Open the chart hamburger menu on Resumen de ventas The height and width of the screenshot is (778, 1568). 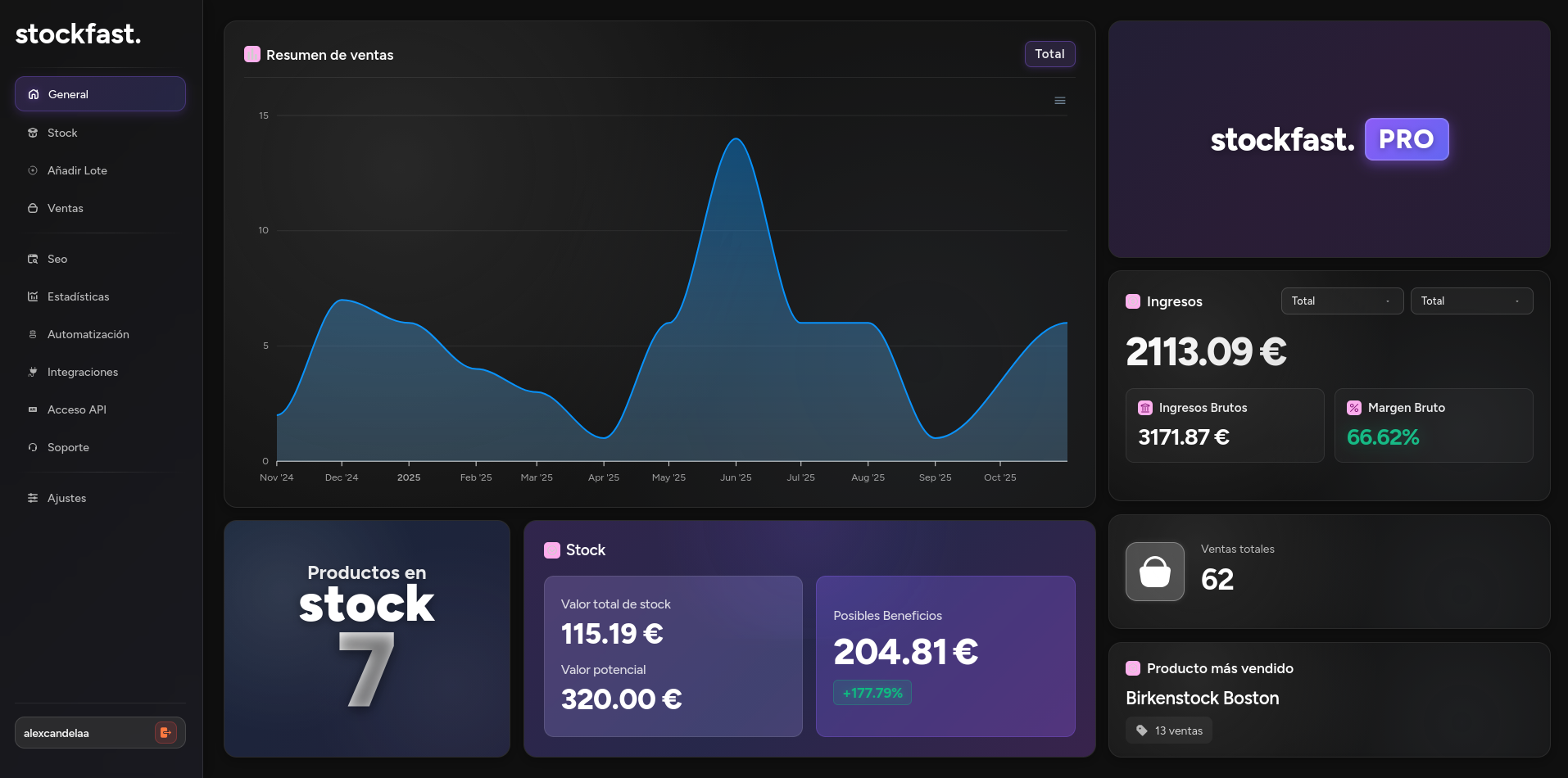pyautogui.click(x=1059, y=100)
